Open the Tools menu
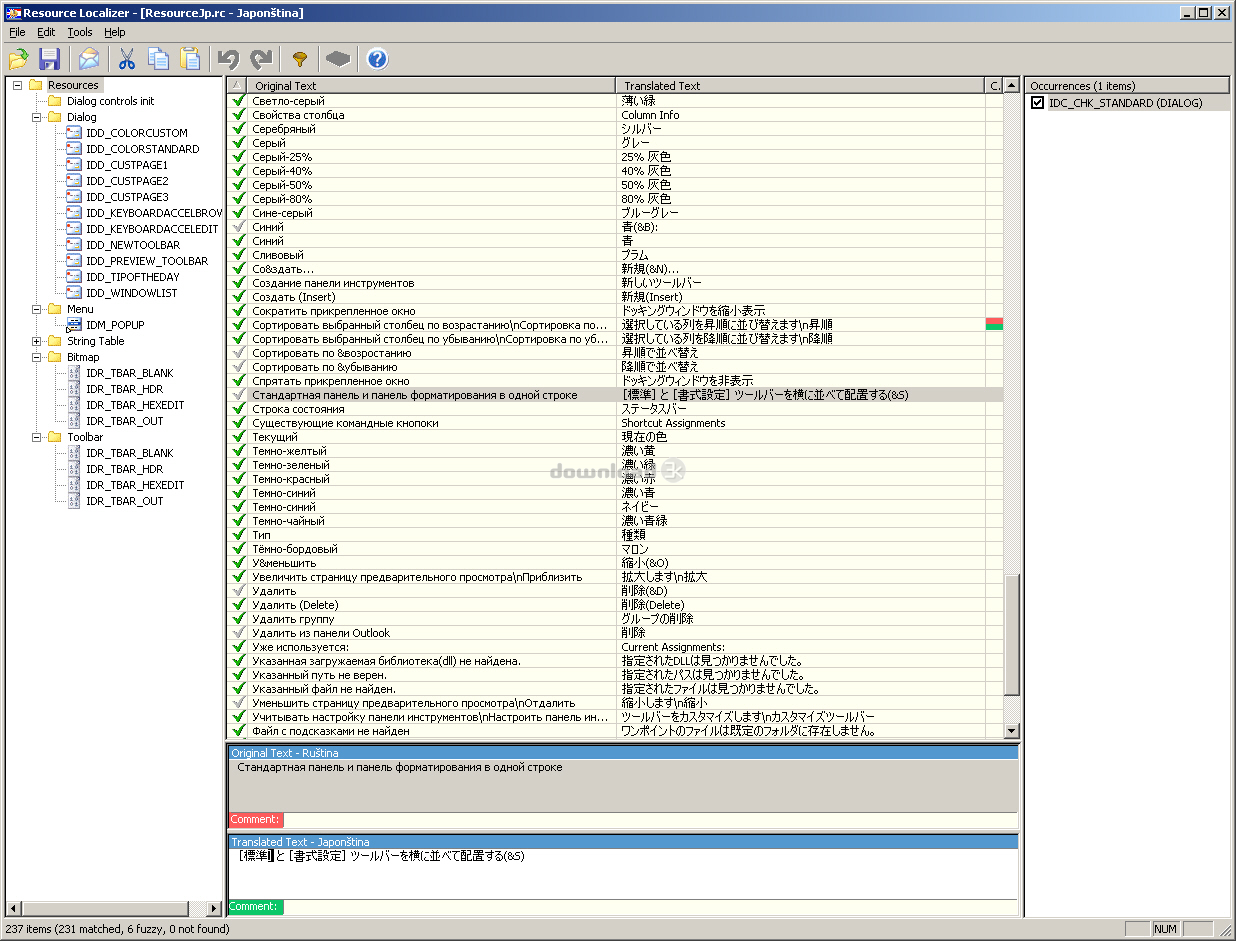The height and width of the screenshot is (941, 1236). click(x=80, y=32)
